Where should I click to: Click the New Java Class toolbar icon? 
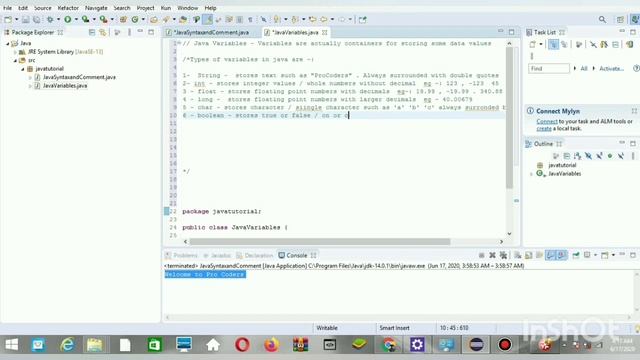pos(135,19)
